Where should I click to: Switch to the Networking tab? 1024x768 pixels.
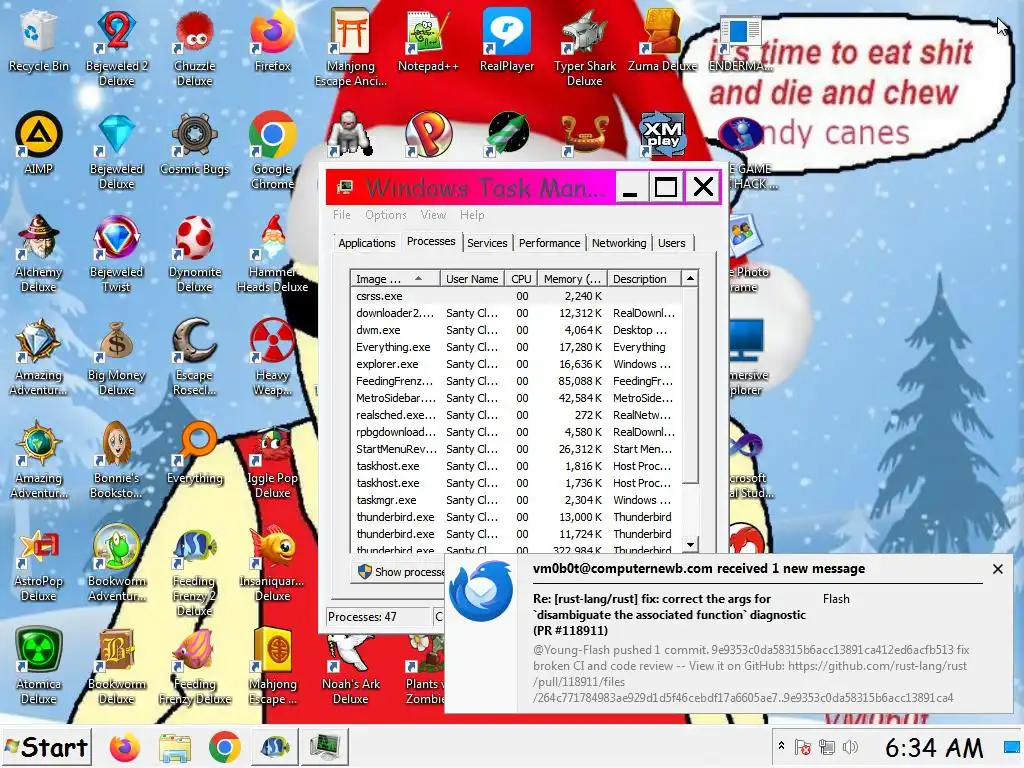pyautogui.click(x=619, y=243)
